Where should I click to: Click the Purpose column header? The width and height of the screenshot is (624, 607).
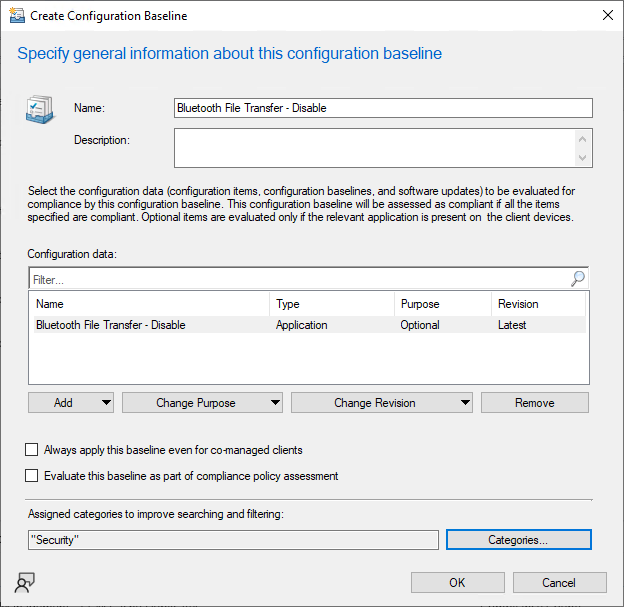tap(442, 304)
